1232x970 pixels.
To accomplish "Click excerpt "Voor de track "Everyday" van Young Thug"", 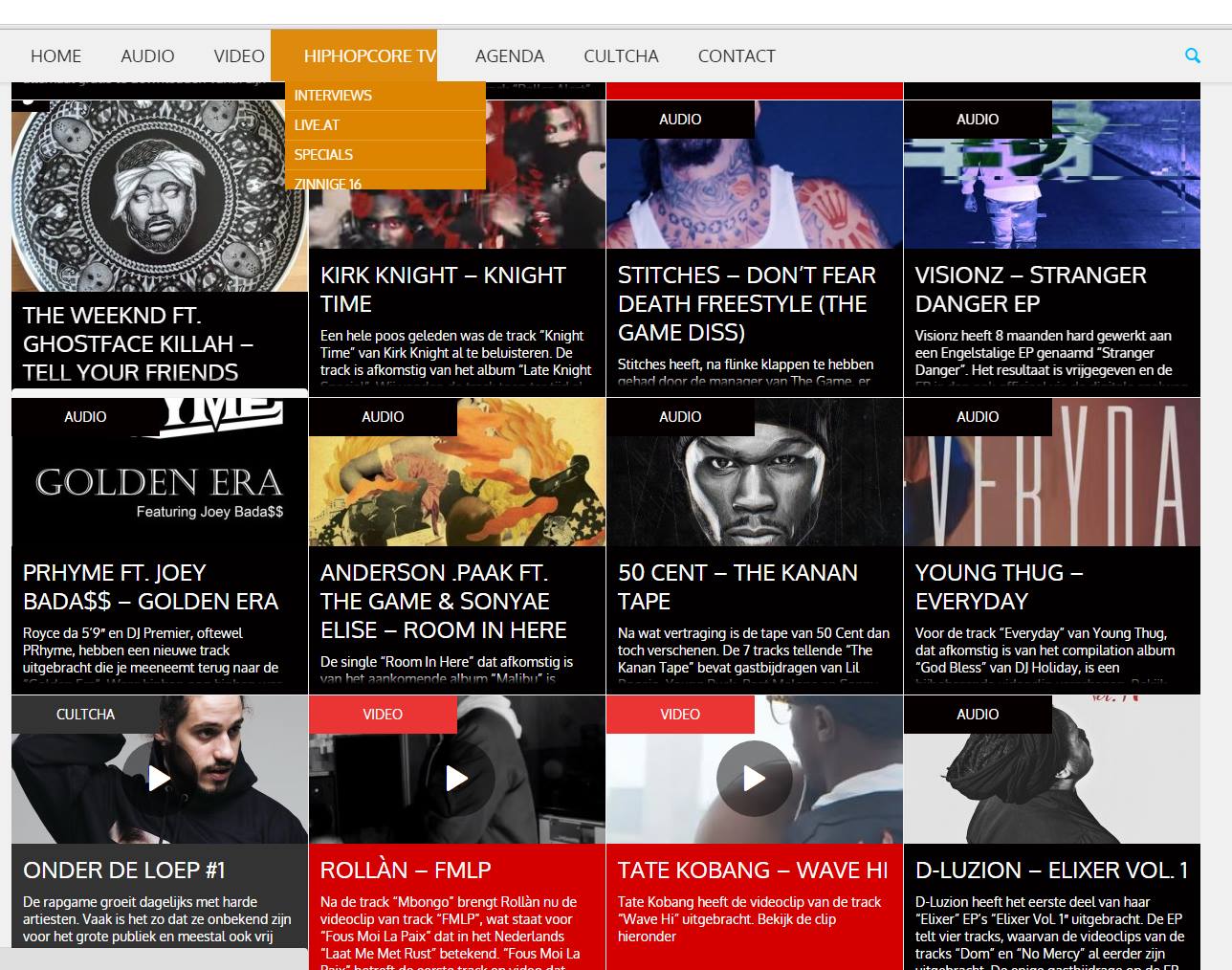I will [x=1045, y=654].
